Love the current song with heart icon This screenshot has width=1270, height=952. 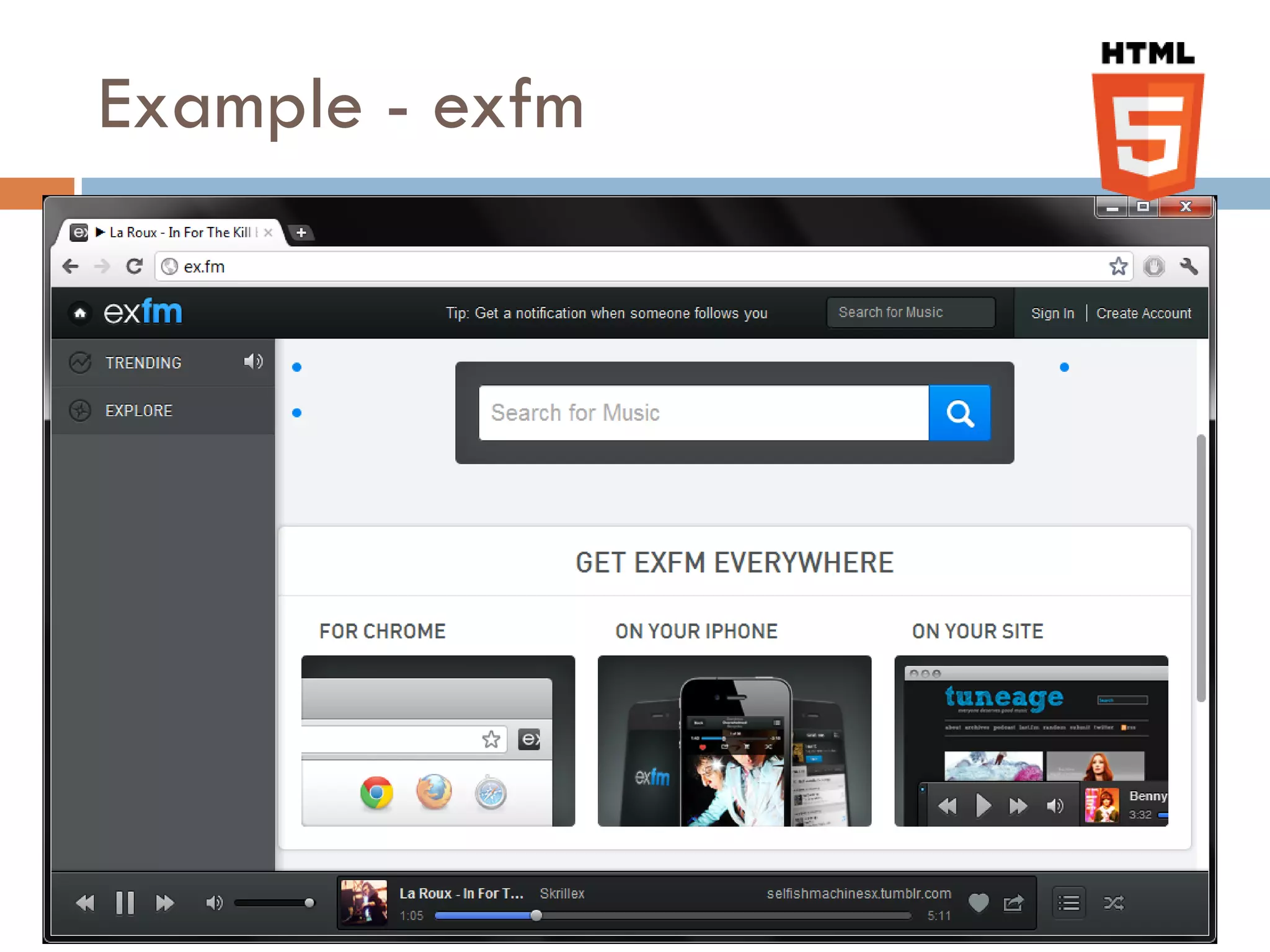(x=979, y=903)
